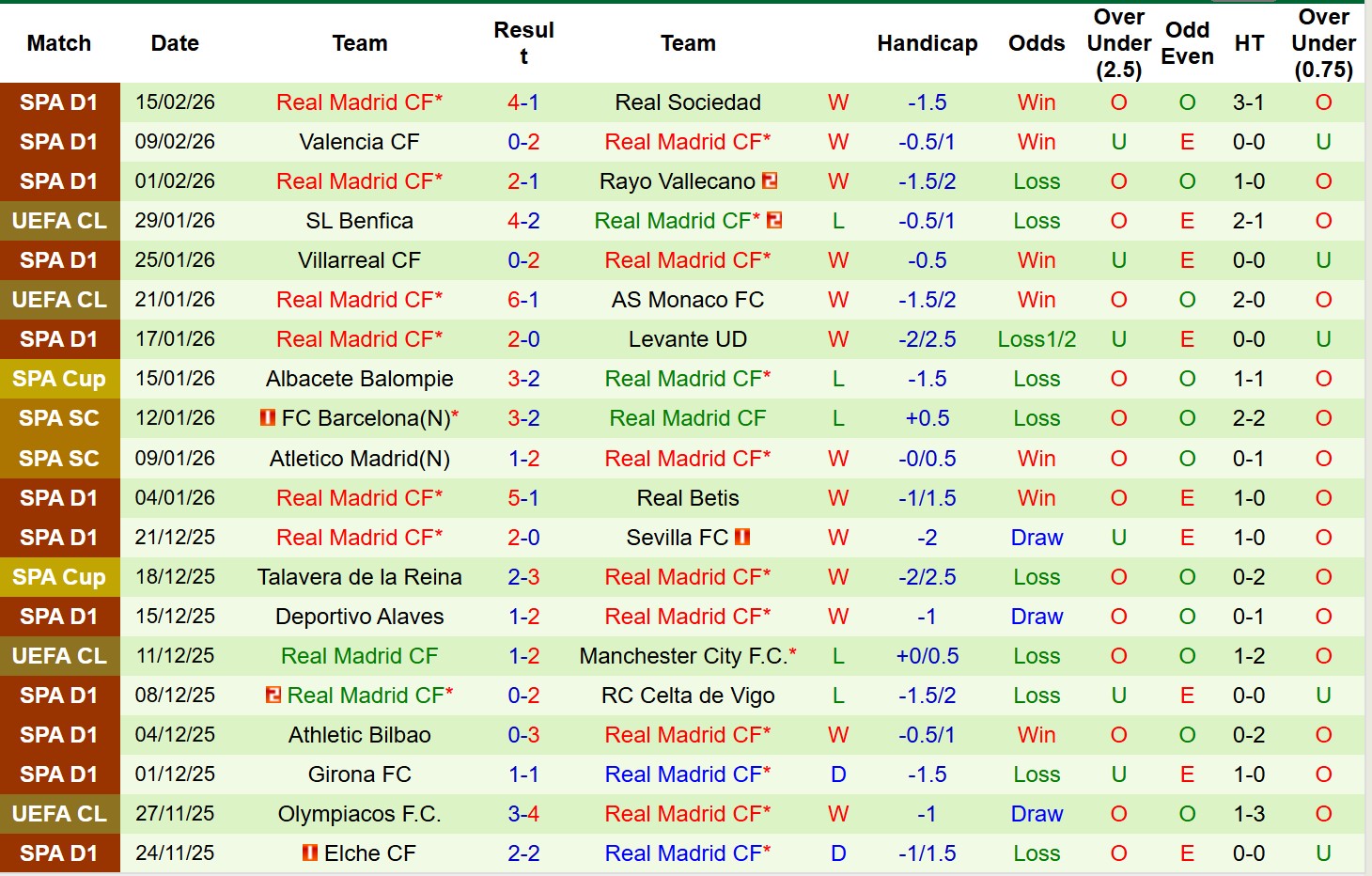Click the card icon next to Sevilla FC
Viewport: 1372px width, 876px height.
(x=742, y=537)
